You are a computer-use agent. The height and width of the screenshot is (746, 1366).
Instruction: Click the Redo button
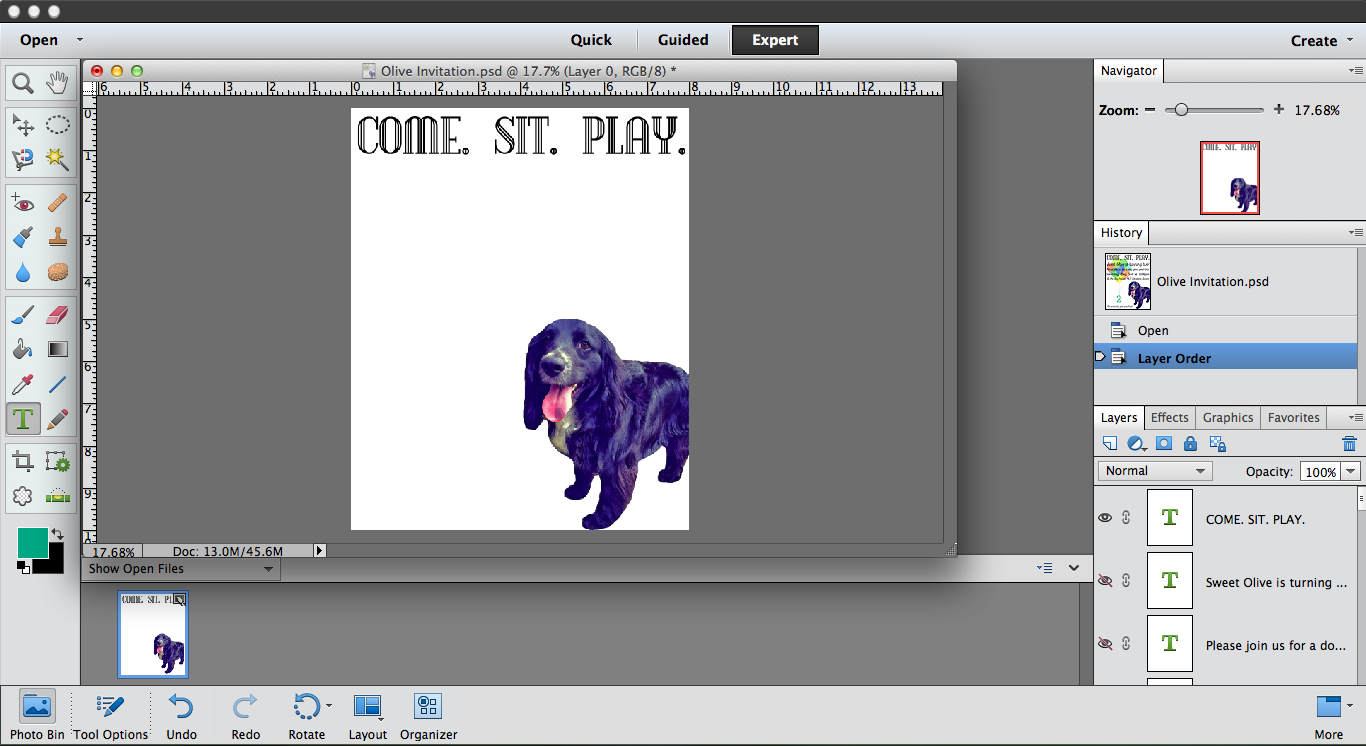coord(245,716)
